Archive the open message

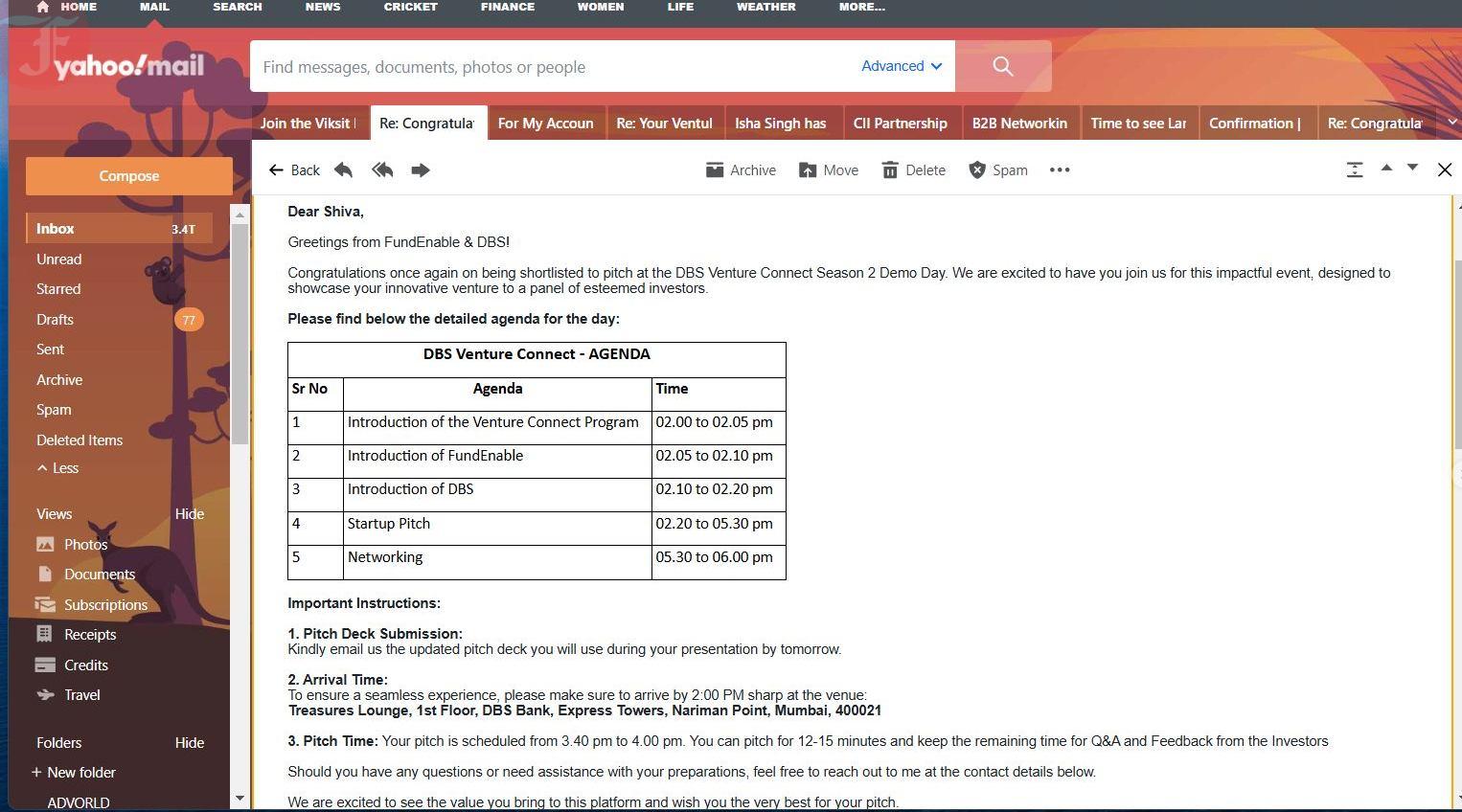point(741,170)
